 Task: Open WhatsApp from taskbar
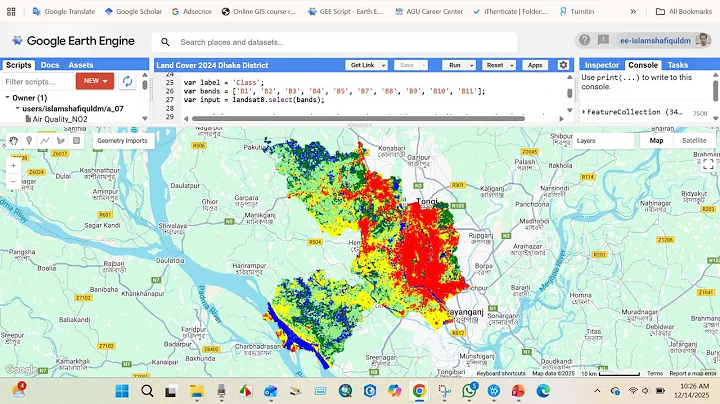tap(469, 391)
